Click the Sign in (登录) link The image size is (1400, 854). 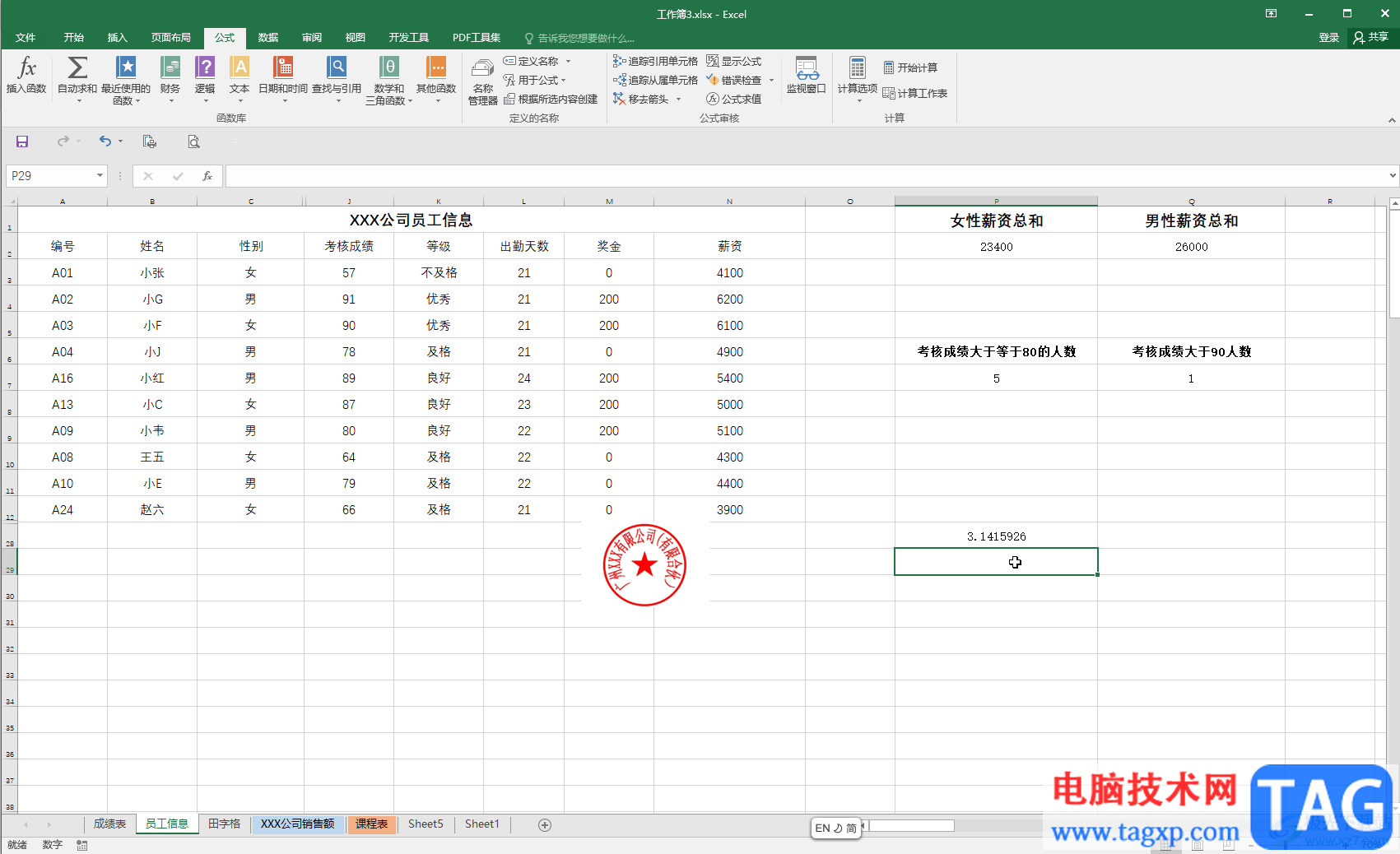[x=1329, y=38]
